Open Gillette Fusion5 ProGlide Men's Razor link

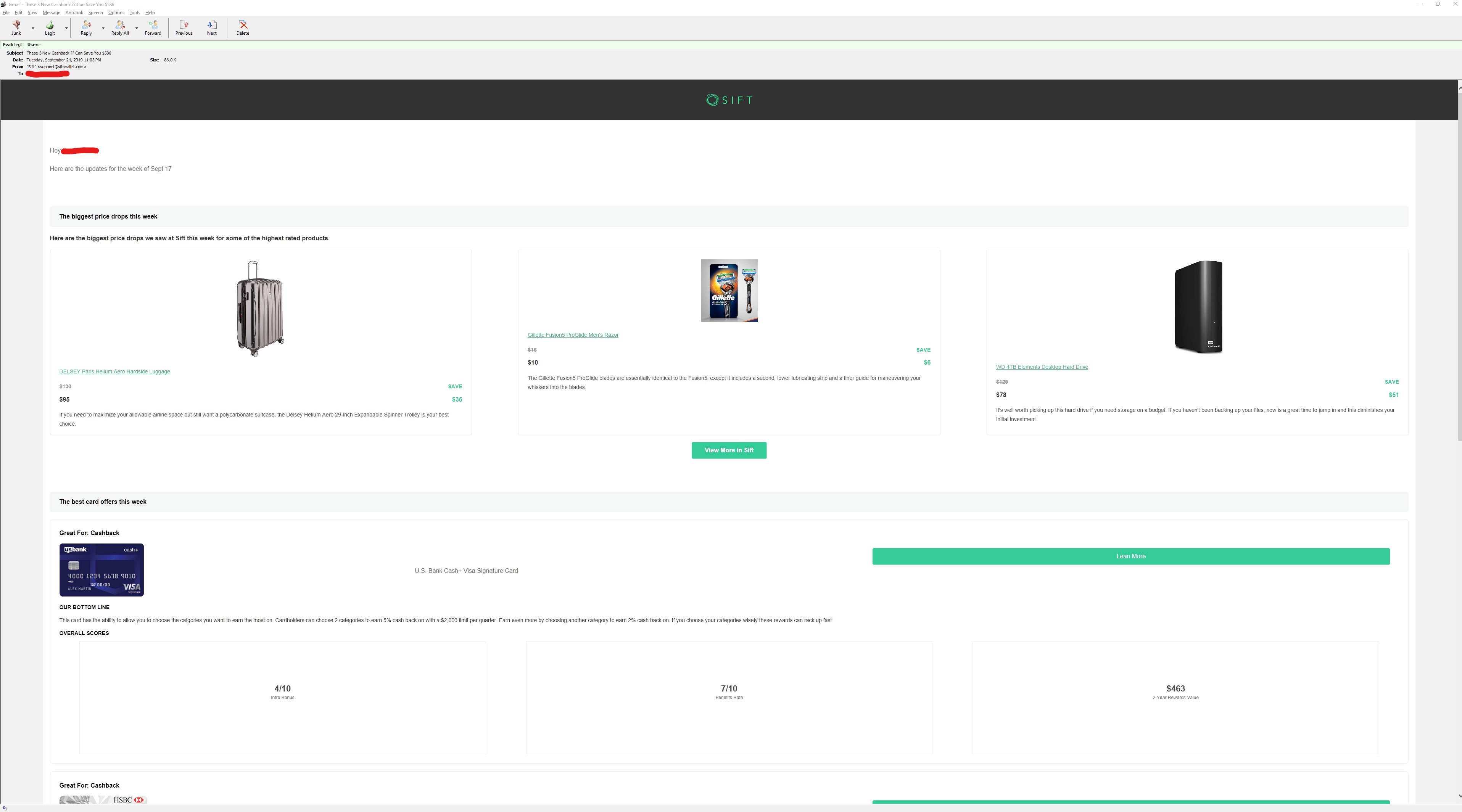[x=573, y=335]
